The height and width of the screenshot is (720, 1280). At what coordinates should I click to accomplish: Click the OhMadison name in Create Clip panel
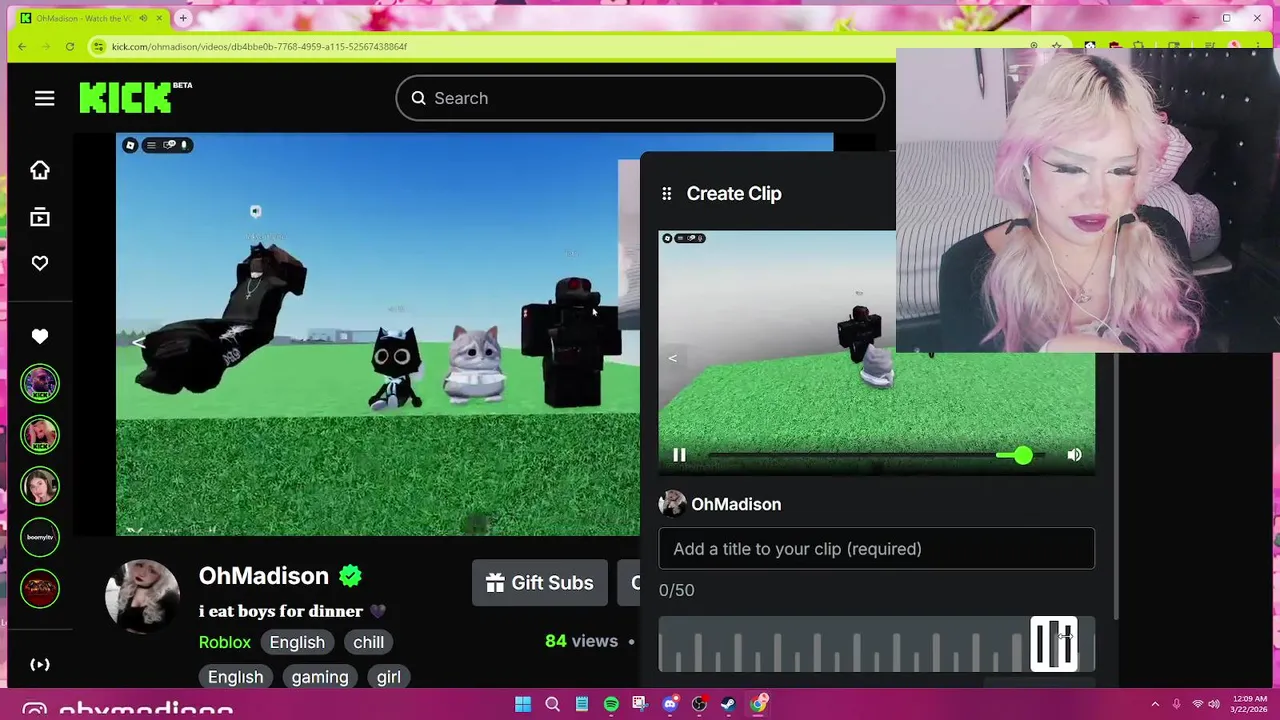[x=736, y=504]
